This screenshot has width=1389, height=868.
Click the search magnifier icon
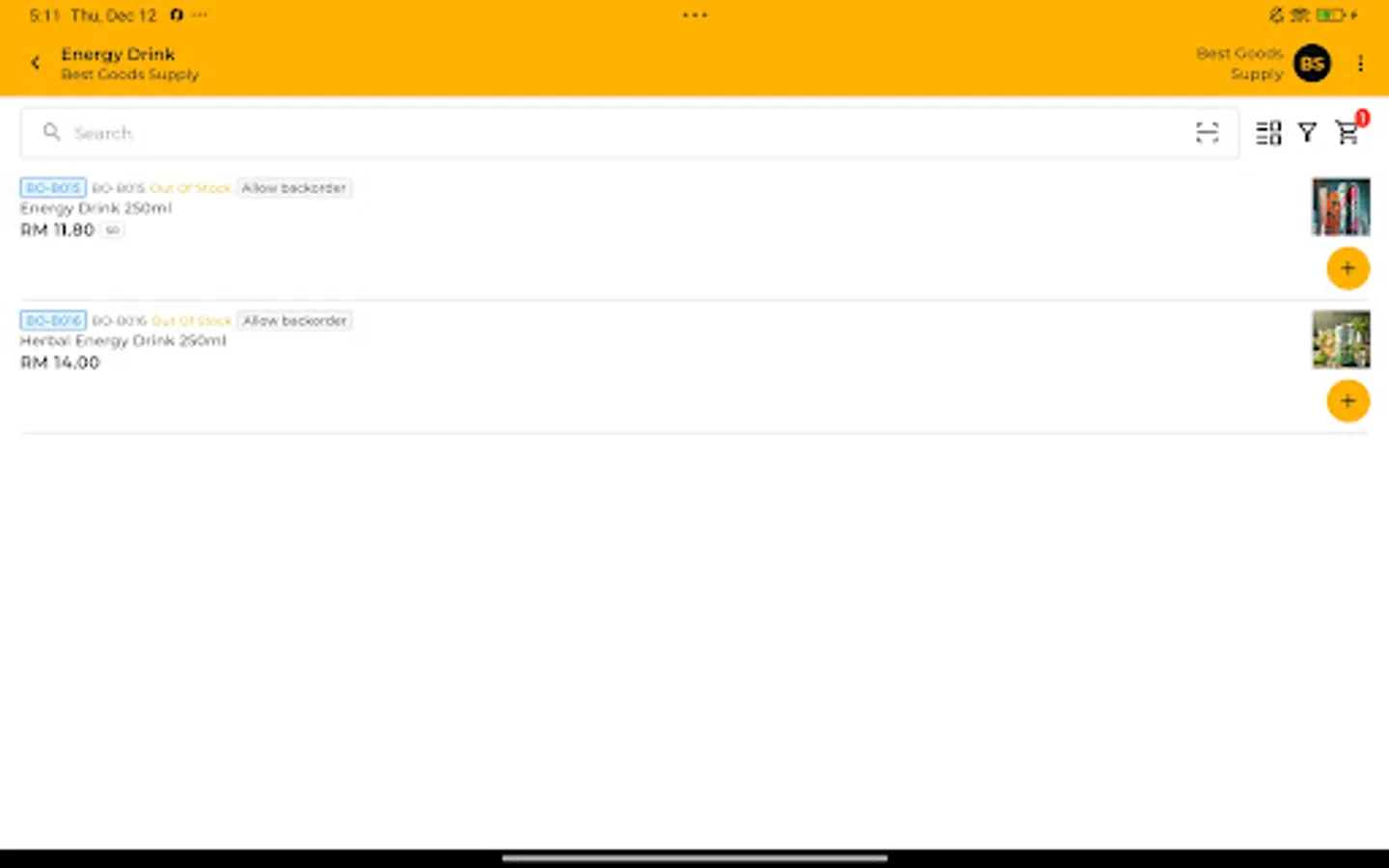(x=51, y=132)
